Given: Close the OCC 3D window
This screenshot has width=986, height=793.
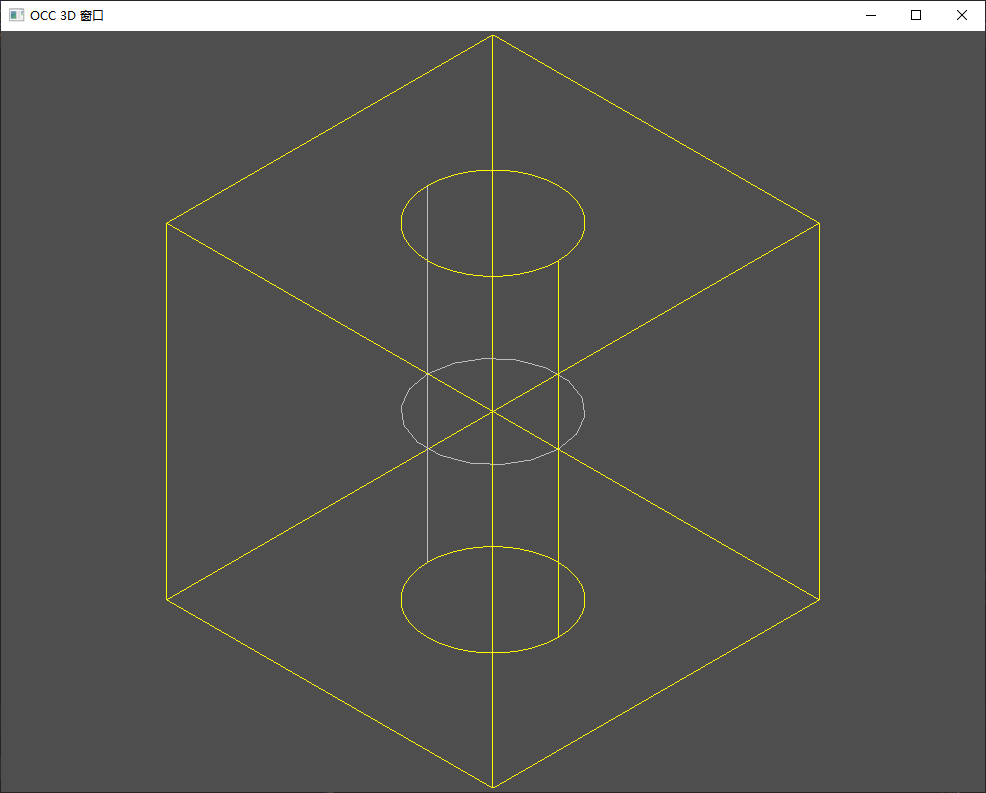Looking at the screenshot, I should click(x=961, y=15).
